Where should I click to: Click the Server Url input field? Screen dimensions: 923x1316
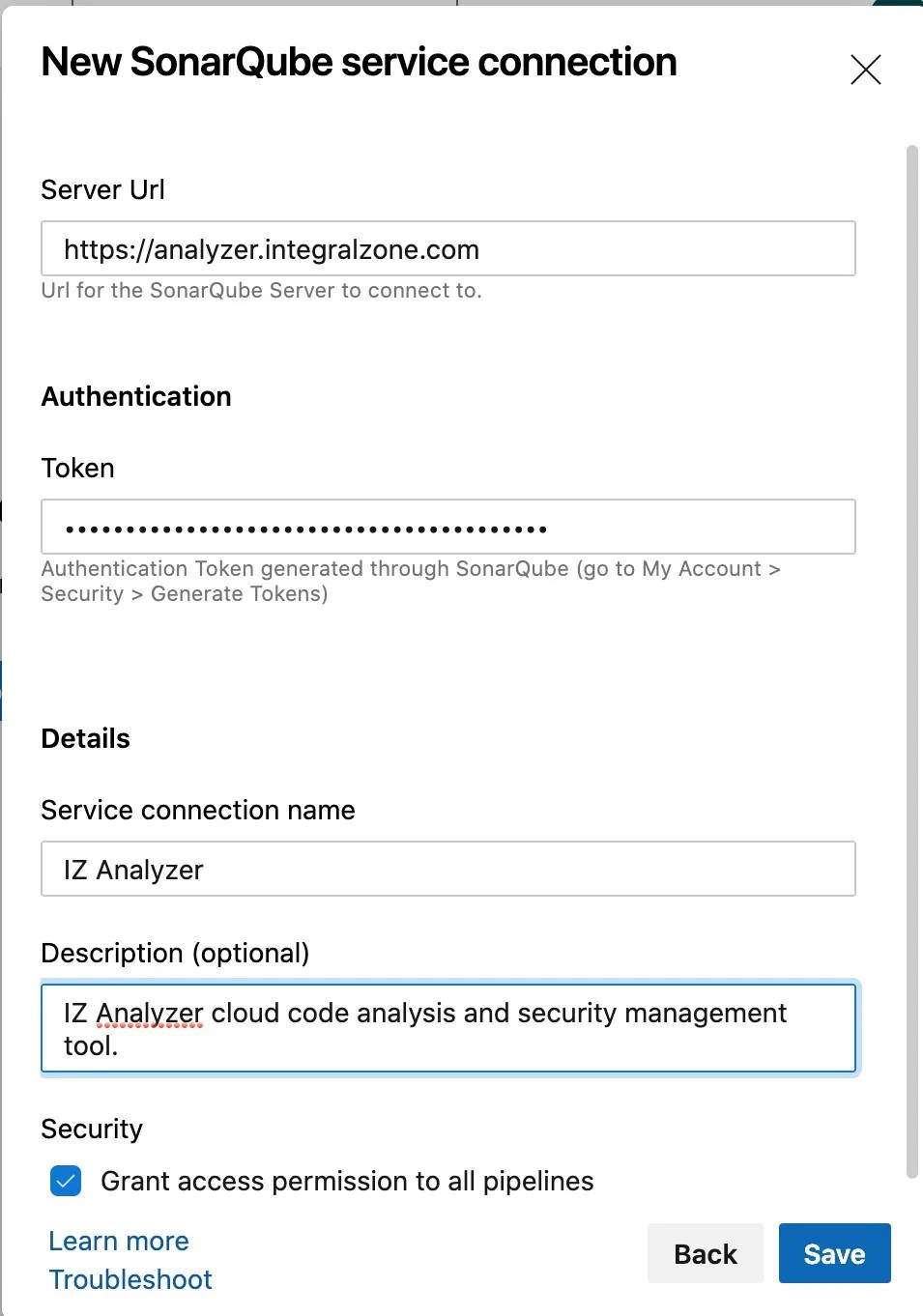(x=448, y=249)
